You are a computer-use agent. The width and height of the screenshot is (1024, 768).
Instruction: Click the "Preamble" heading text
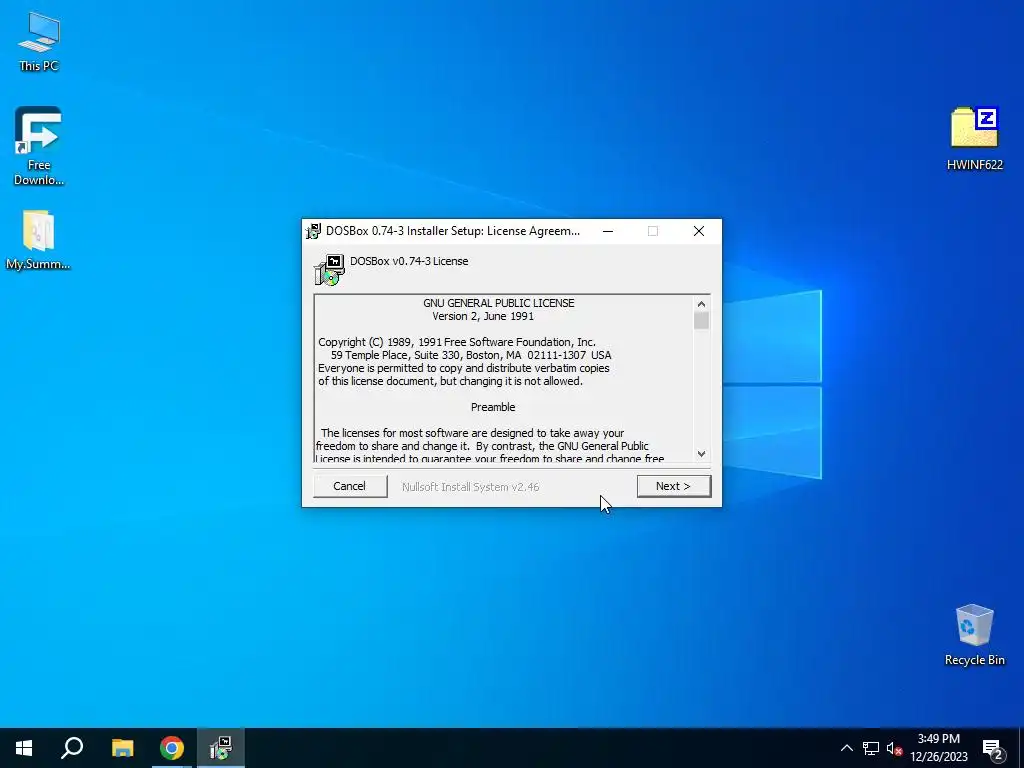[493, 407]
